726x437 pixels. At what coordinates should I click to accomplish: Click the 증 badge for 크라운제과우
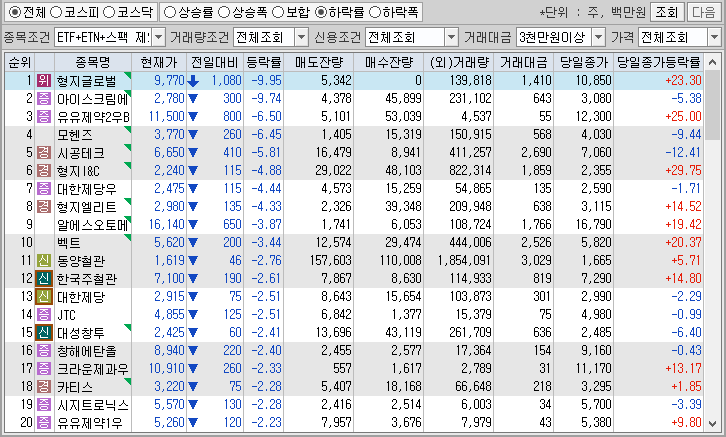pyautogui.click(x=44, y=369)
